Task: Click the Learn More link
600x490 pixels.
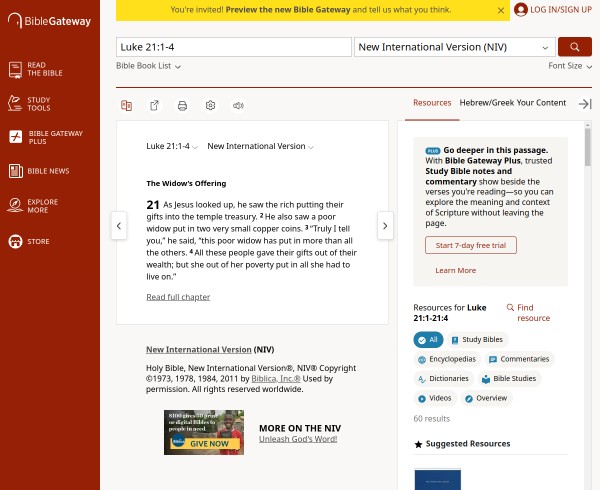Action: click(x=455, y=270)
